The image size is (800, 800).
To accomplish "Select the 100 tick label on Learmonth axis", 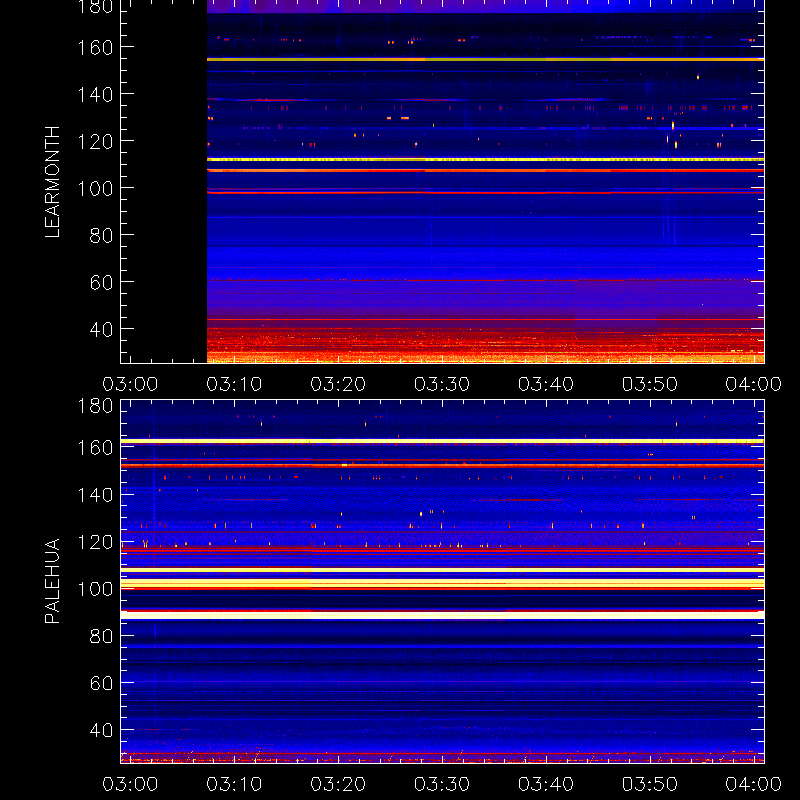I will (x=95, y=189).
